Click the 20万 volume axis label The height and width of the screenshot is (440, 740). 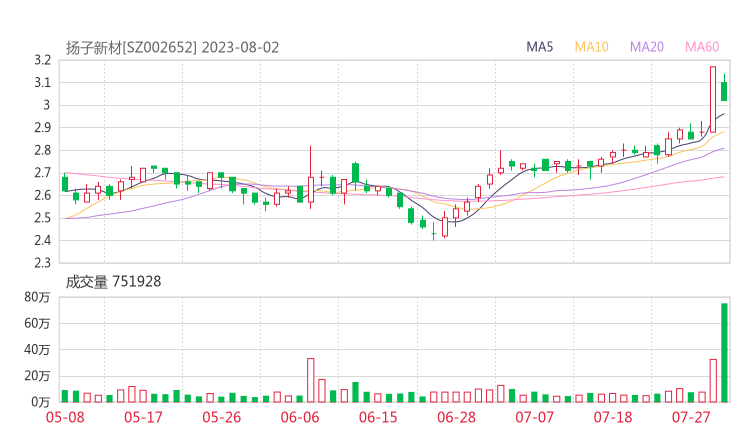point(37,376)
